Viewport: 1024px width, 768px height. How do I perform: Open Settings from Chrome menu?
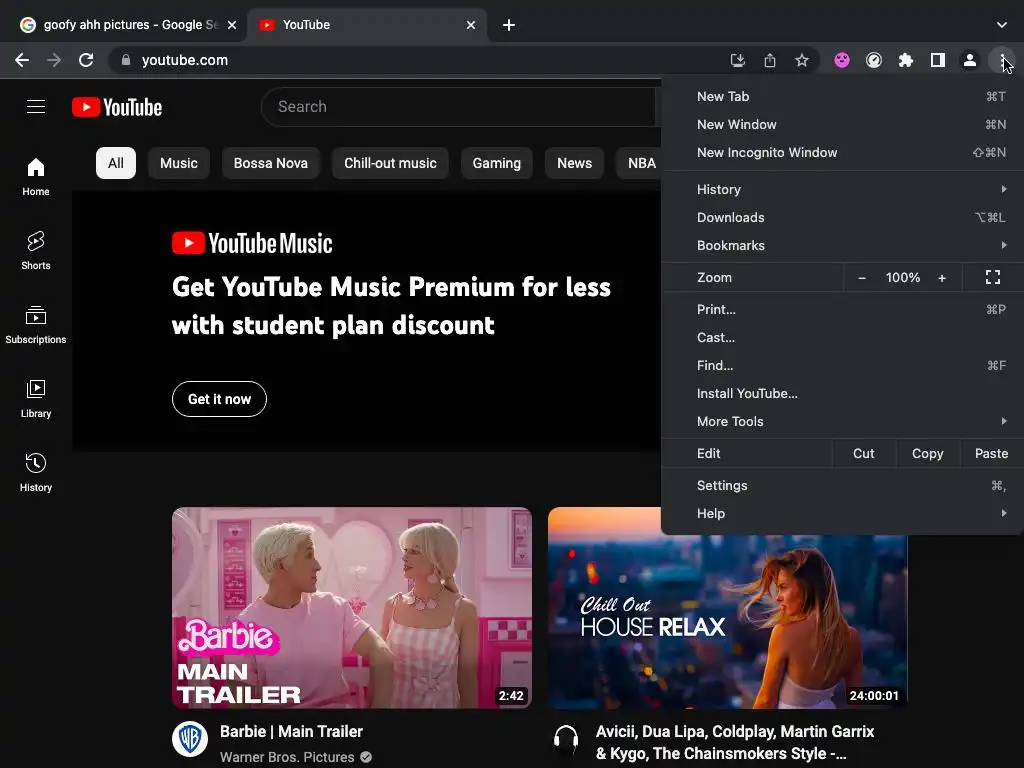[x=842, y=485]
